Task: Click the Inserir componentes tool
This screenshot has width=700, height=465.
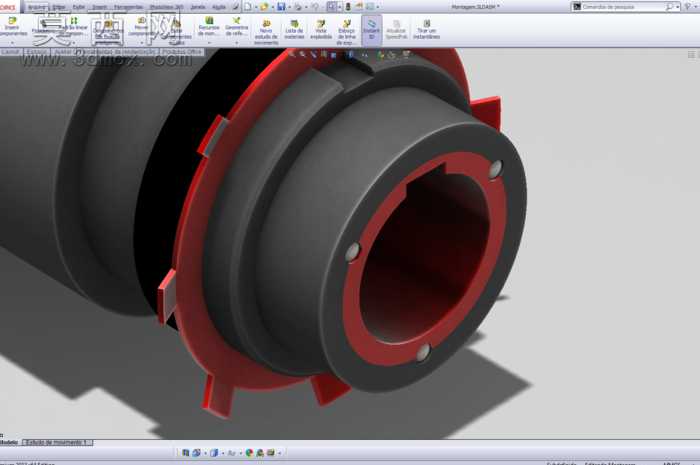Action: pyautogui.click(x=12, y=27)
